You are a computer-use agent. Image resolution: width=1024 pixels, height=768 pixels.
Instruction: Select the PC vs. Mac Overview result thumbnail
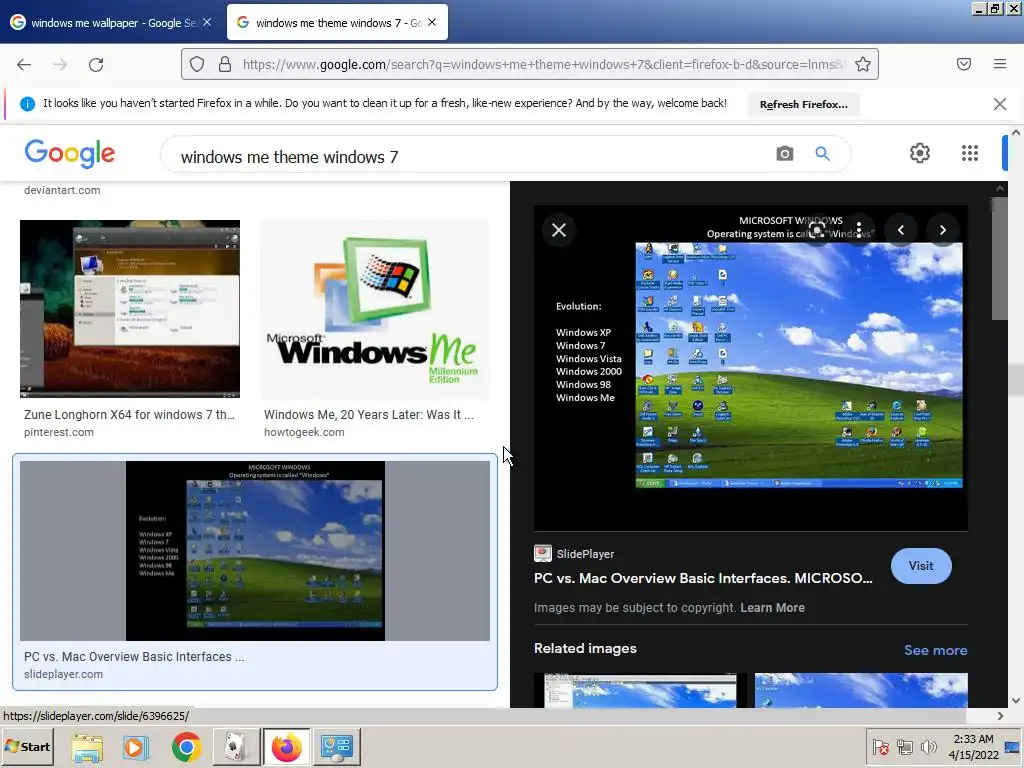[x=255, y=551]
